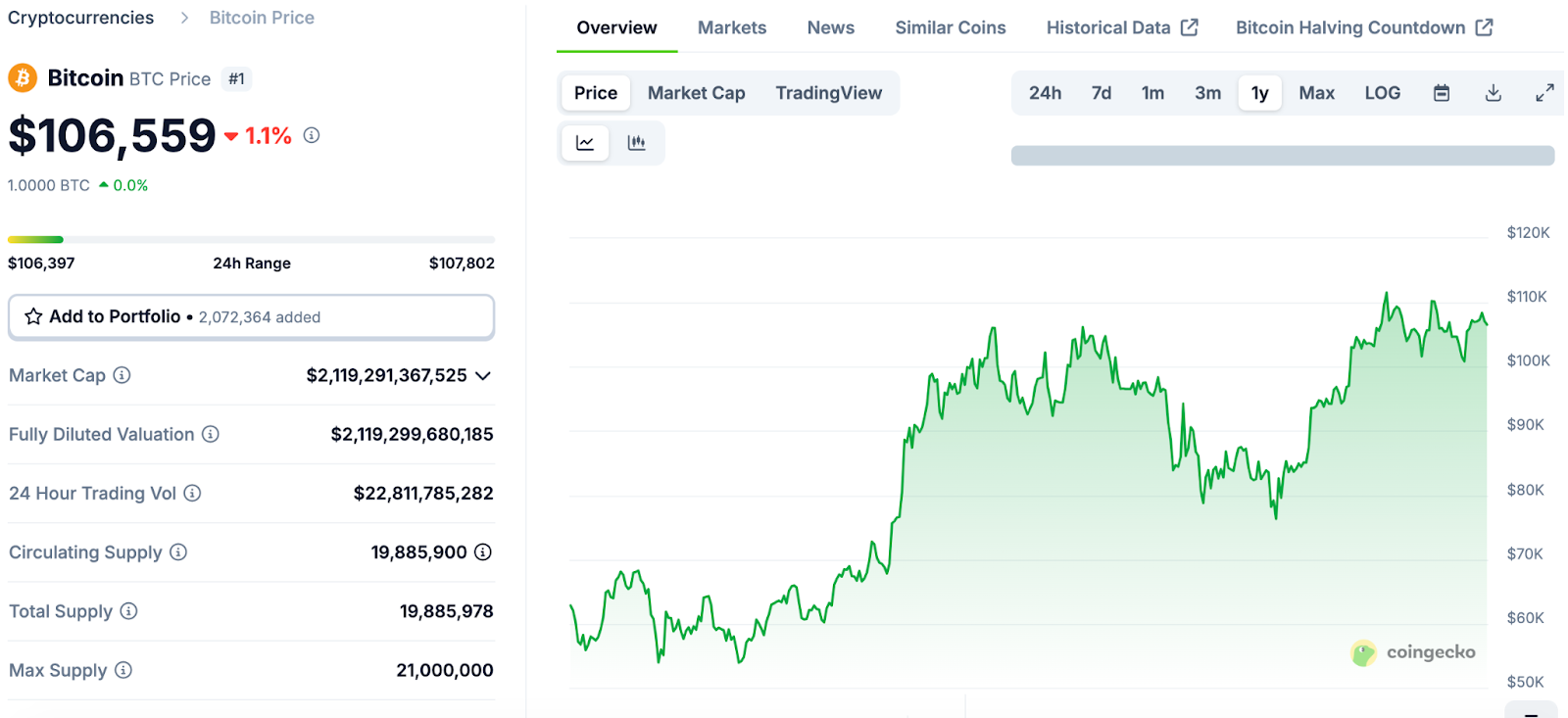Click the $106,397 24h low value
Viewport: 1568px width, 718px height.
41,263
